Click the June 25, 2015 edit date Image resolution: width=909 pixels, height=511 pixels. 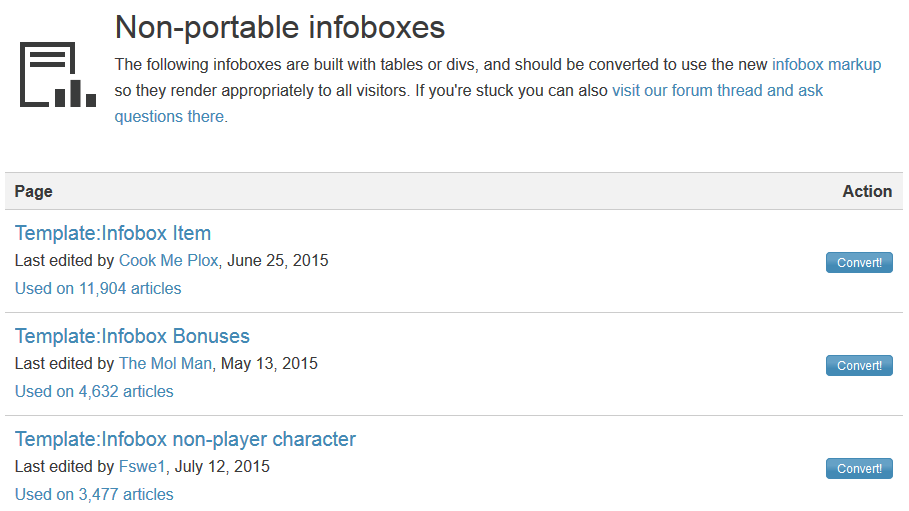278,261
